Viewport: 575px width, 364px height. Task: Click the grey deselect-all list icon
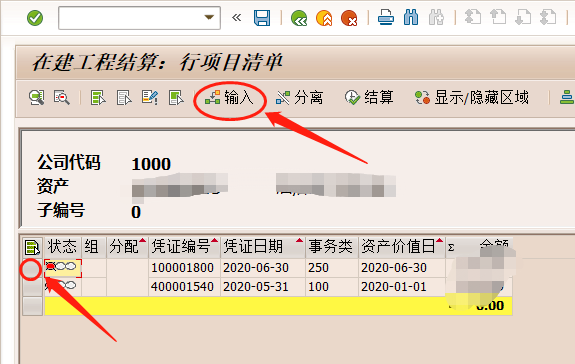124,98
